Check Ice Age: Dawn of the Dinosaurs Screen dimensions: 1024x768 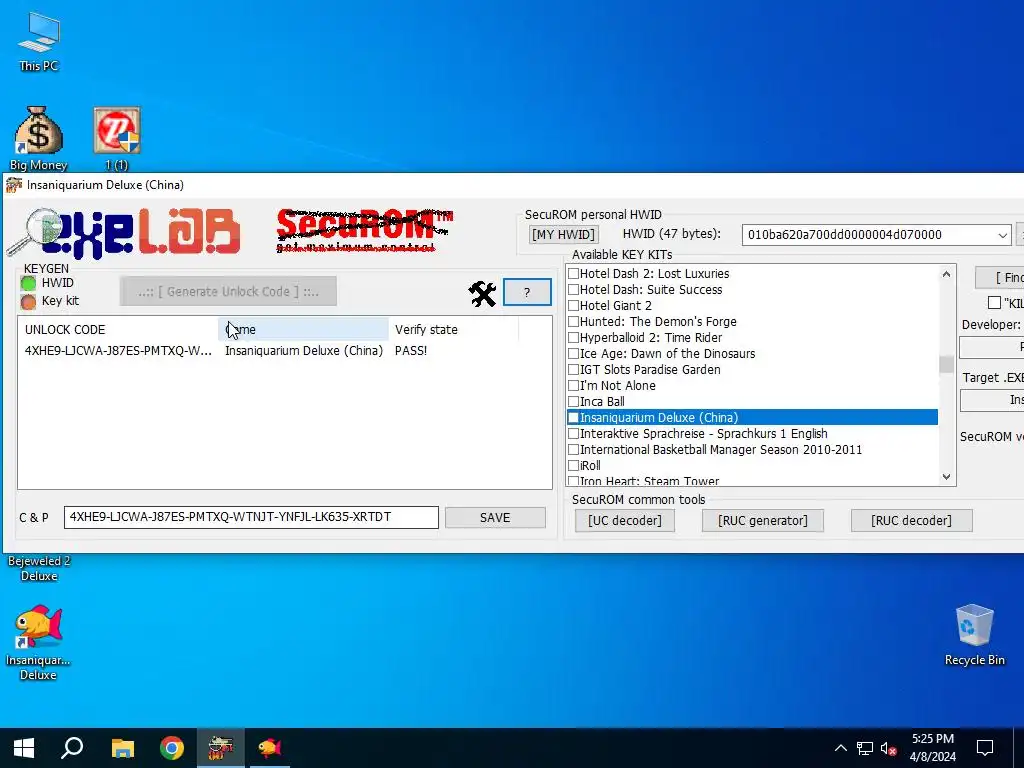(x=573, y=353)
